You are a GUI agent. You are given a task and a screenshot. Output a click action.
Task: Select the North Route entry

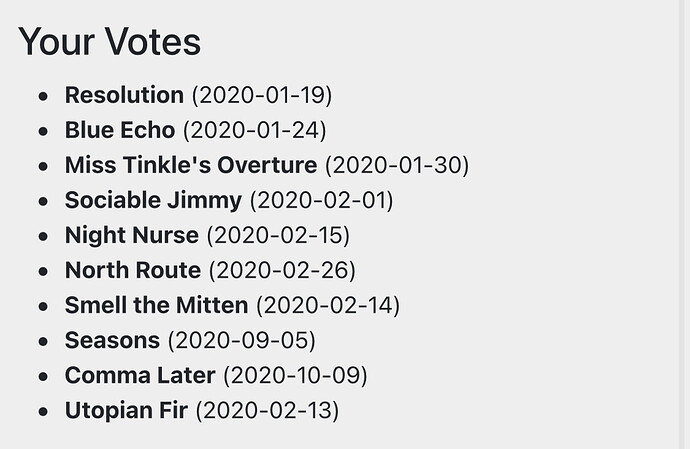point(133,270)
